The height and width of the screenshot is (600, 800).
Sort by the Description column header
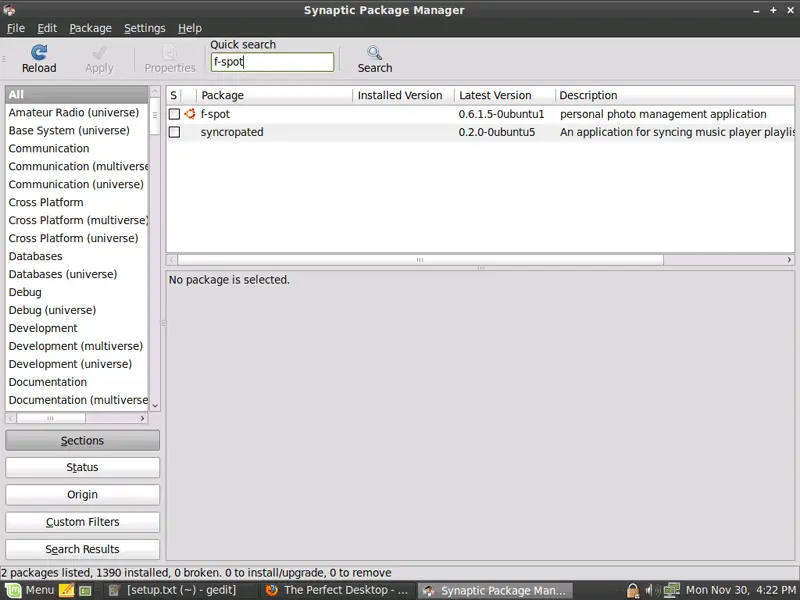[674, 95]
